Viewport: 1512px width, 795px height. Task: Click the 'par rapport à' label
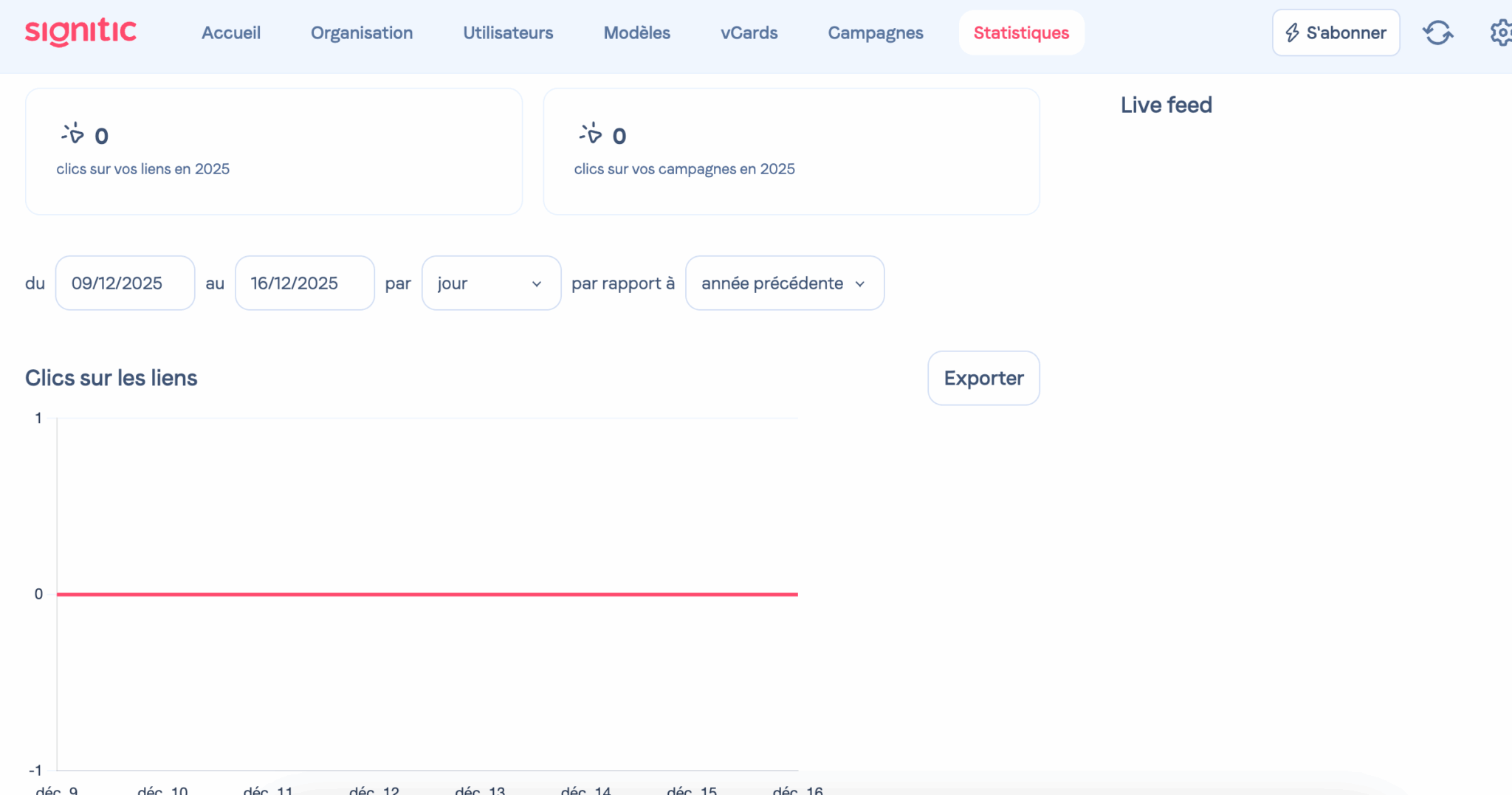pos(623,283)
